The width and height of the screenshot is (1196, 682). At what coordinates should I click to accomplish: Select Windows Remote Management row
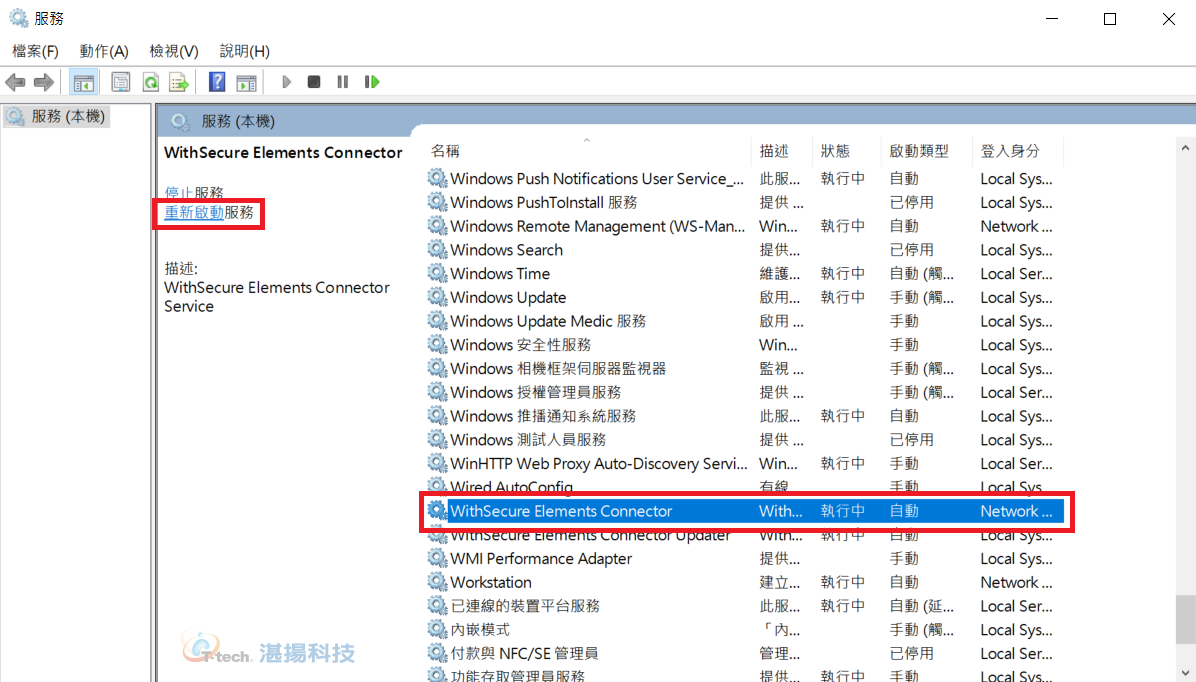(x=744, y=226)
